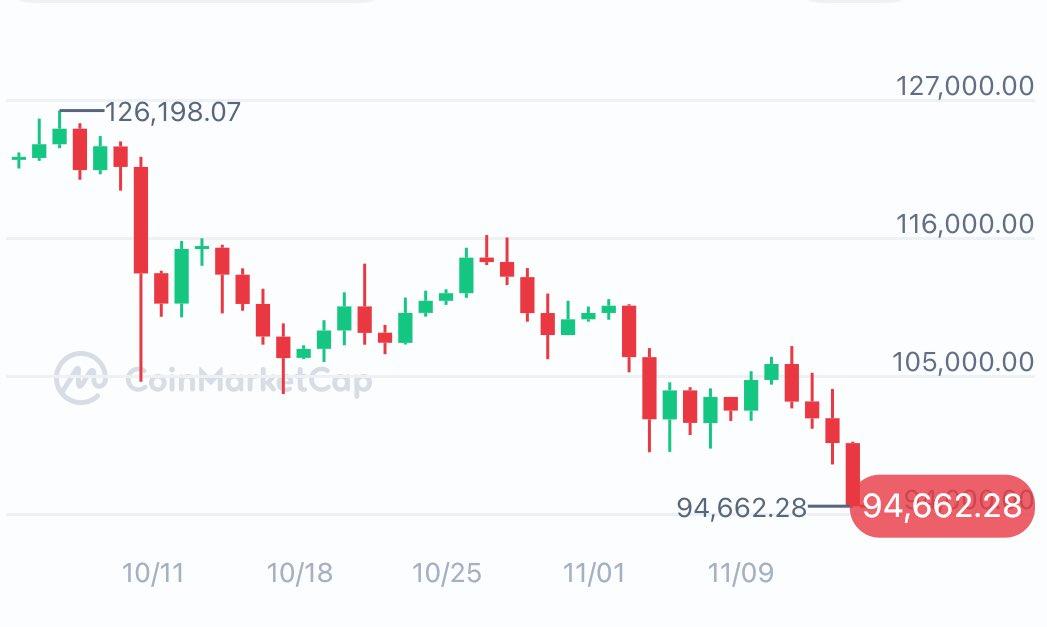This screenshot has width=1047, height=627.
Task: Tap the red 94,662.28 current price badge
Action: [941, 506]
